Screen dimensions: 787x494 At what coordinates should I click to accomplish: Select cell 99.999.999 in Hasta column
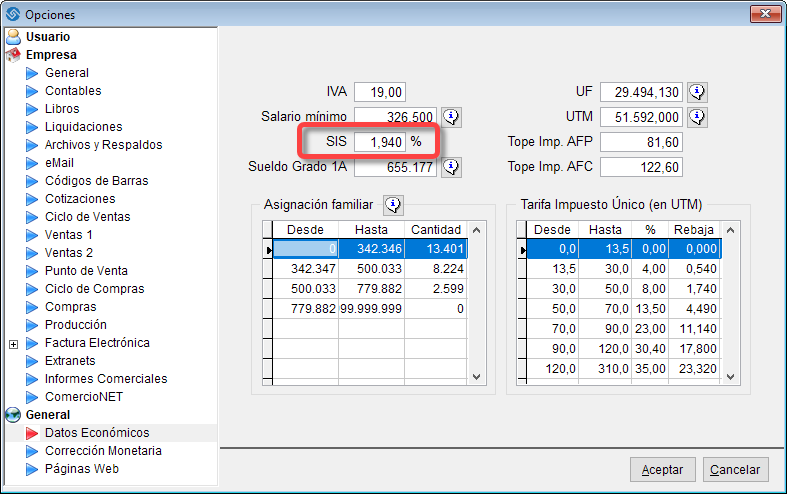tap(371, 309)
